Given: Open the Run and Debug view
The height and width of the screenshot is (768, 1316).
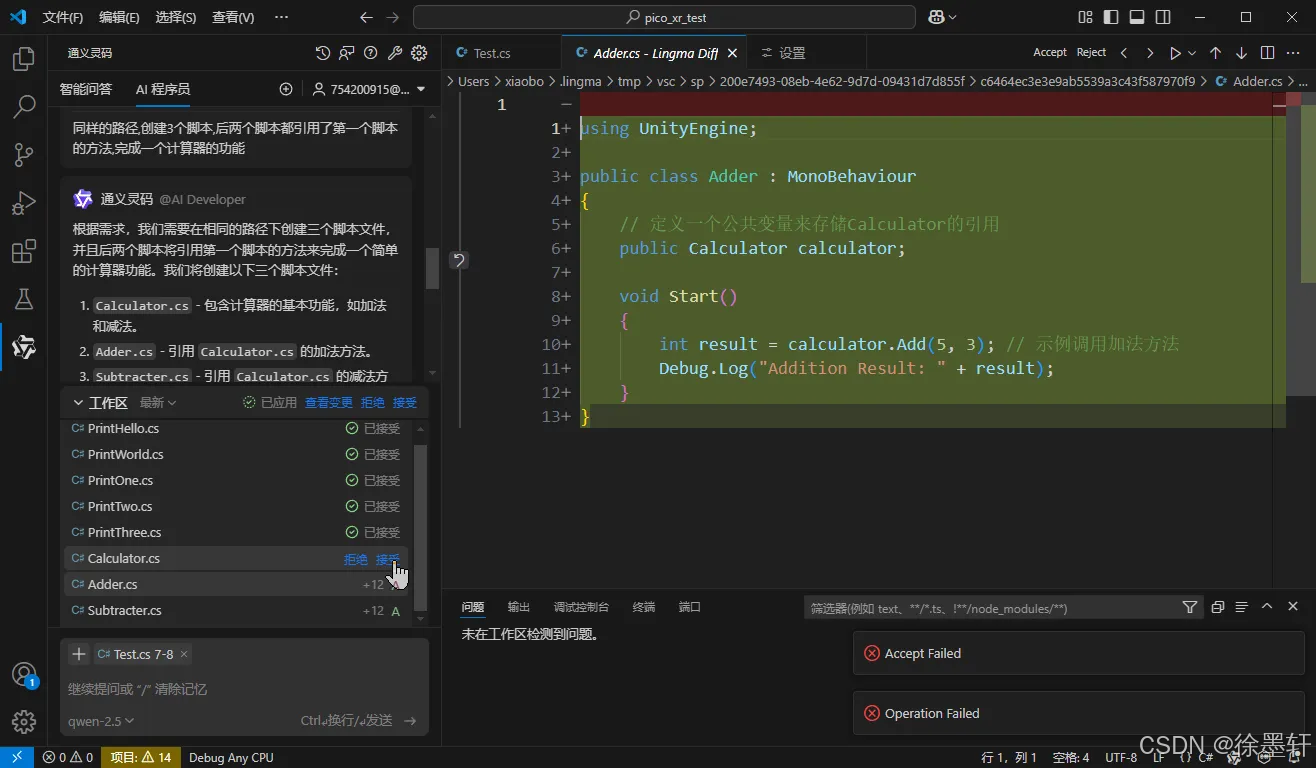Looking at the screenshot, I should 23,203.
